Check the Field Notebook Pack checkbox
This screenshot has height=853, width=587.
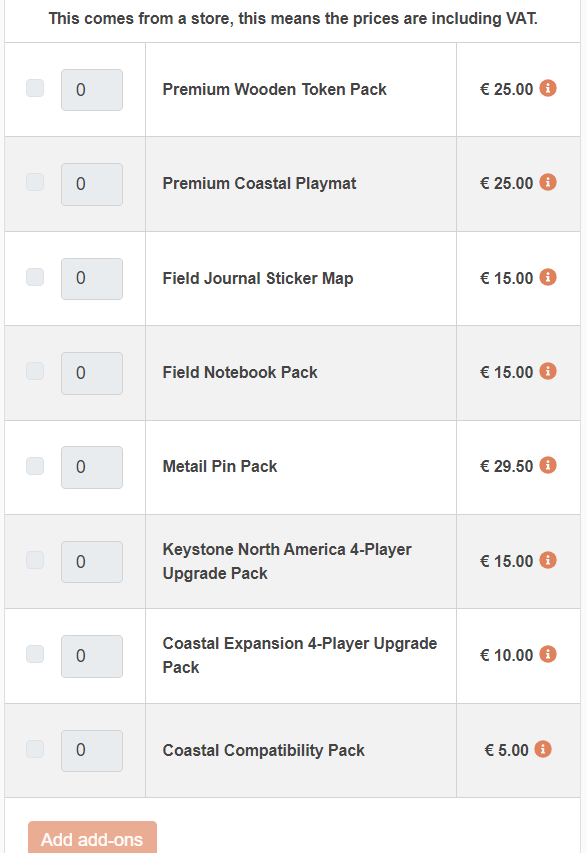(35, 371)
